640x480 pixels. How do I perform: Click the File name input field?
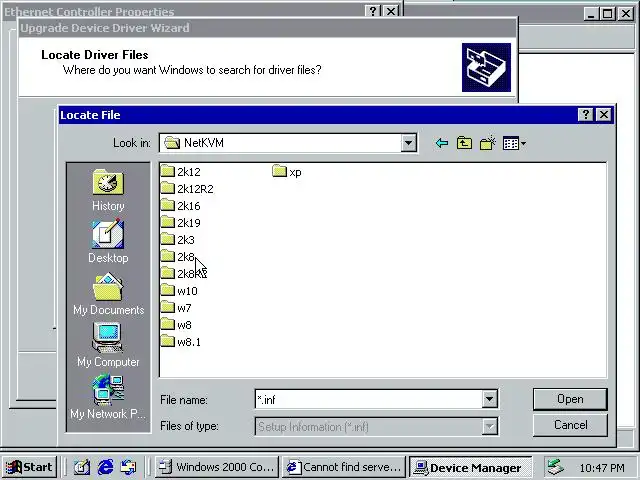pyautogui.click(x=368, y=399)
